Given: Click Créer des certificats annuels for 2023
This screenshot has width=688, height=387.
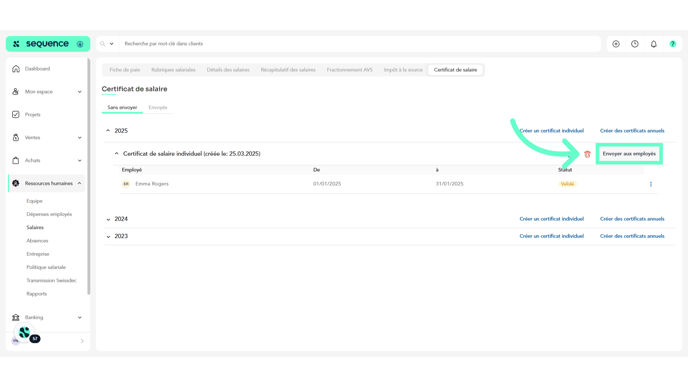Looking at the screenshot, I should pos(632,236).
